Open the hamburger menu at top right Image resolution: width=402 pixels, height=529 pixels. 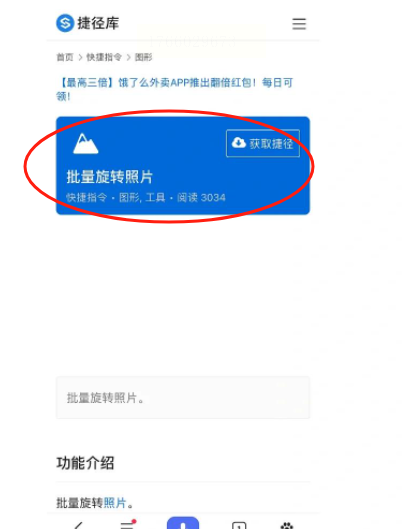299,24
